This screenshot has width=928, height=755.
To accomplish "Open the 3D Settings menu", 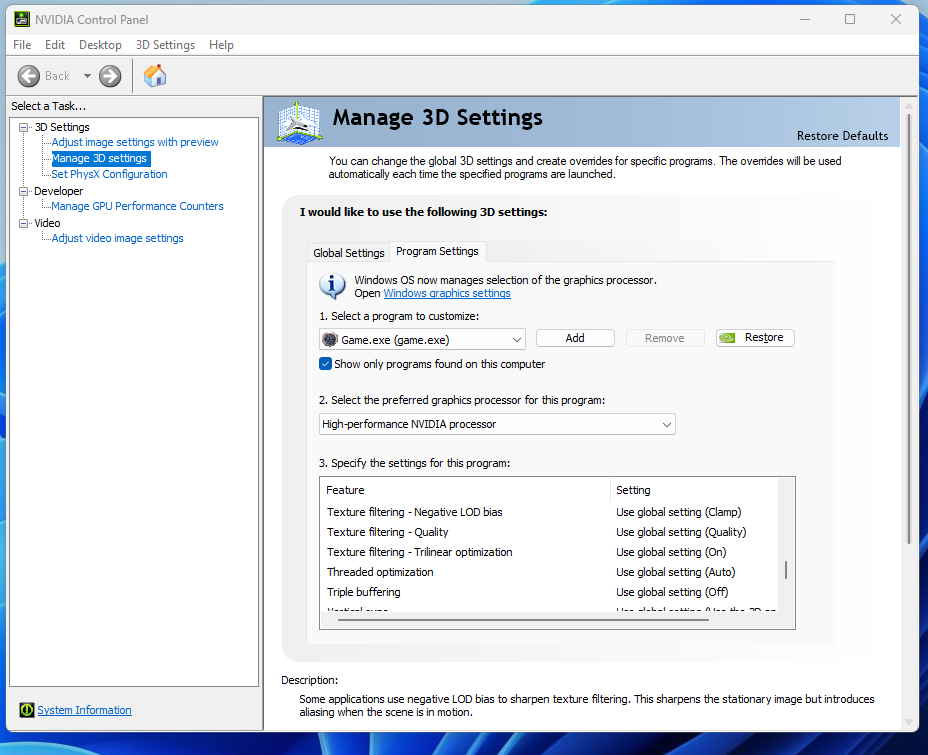I will [165, 45].
